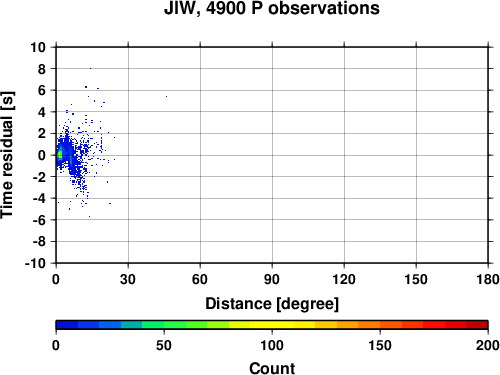This screenshot has height=375, width=500.
Task: Click the 'Time residual [s]' axis label
Action: [7, 155]
